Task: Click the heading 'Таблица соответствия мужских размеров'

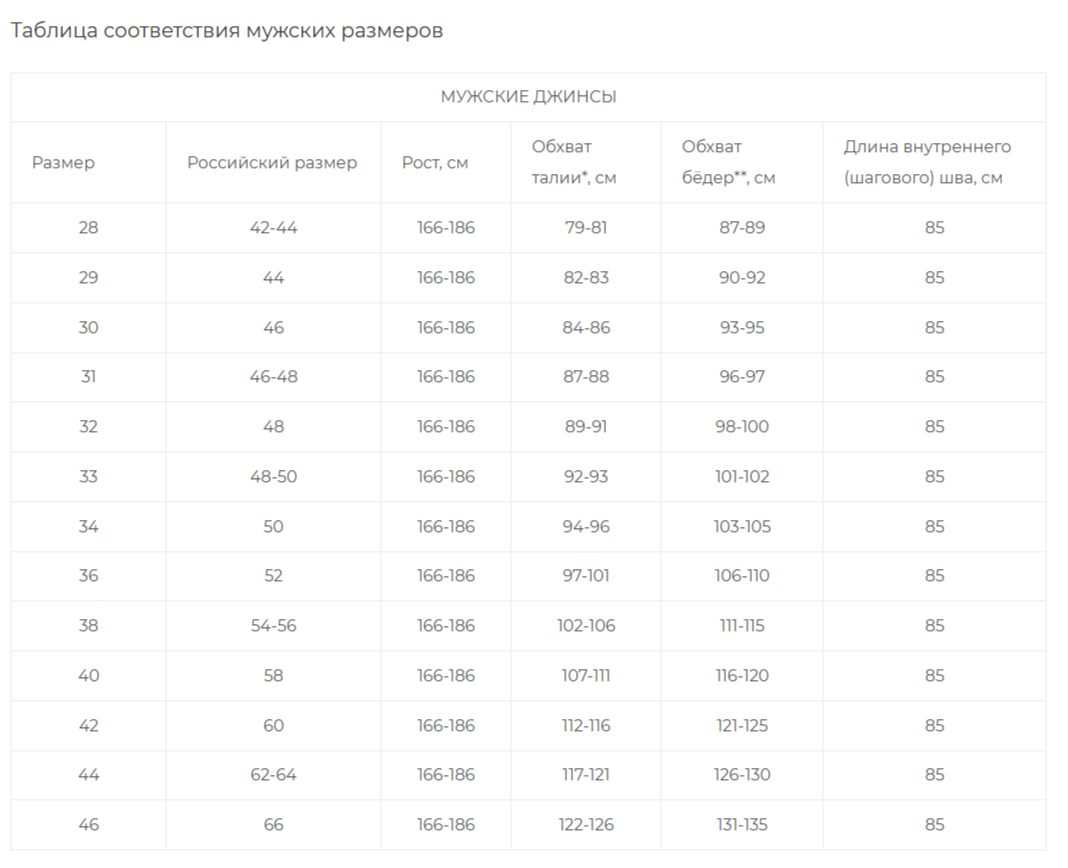Action: (226, 31)
